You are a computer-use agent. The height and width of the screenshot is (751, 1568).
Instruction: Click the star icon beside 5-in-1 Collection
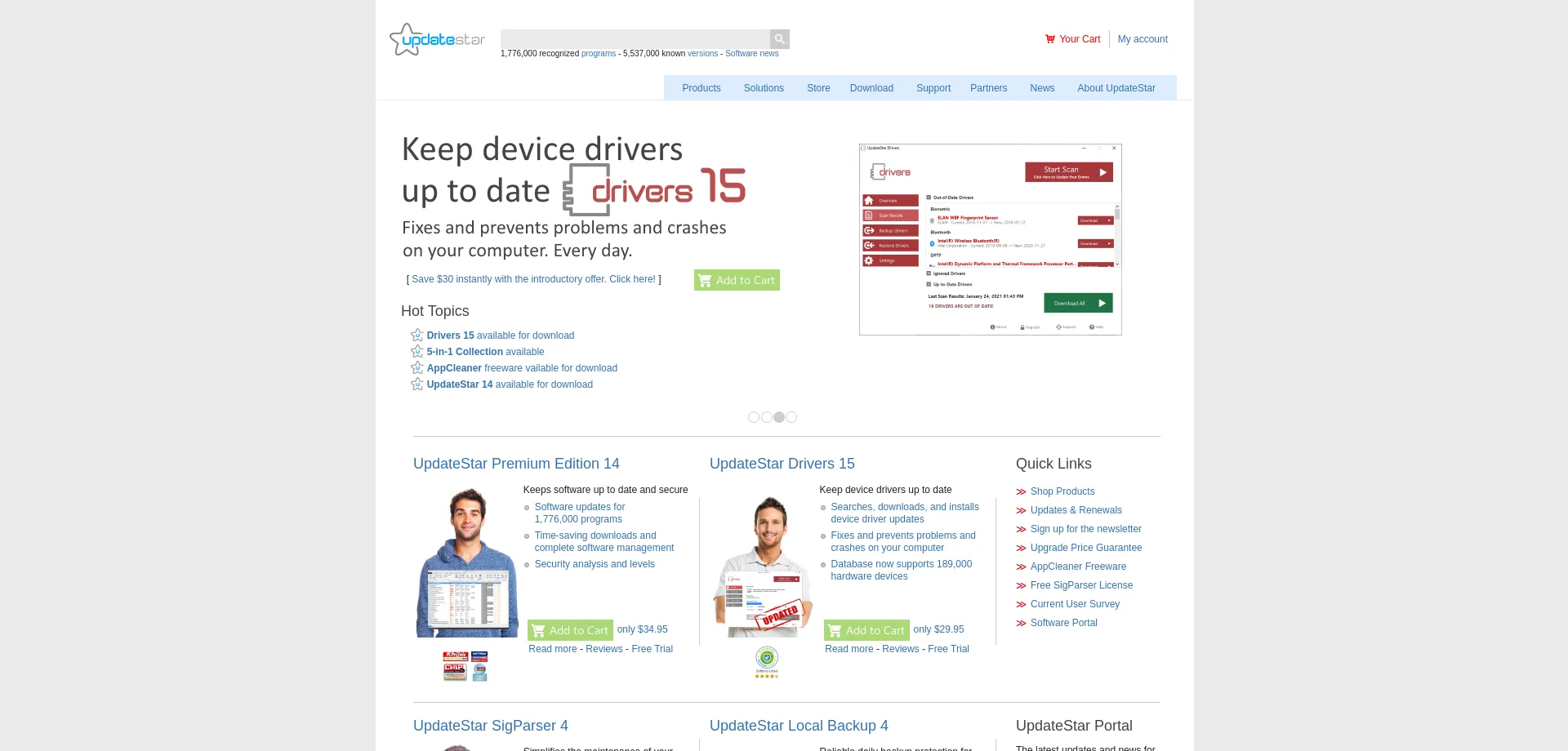417,352
